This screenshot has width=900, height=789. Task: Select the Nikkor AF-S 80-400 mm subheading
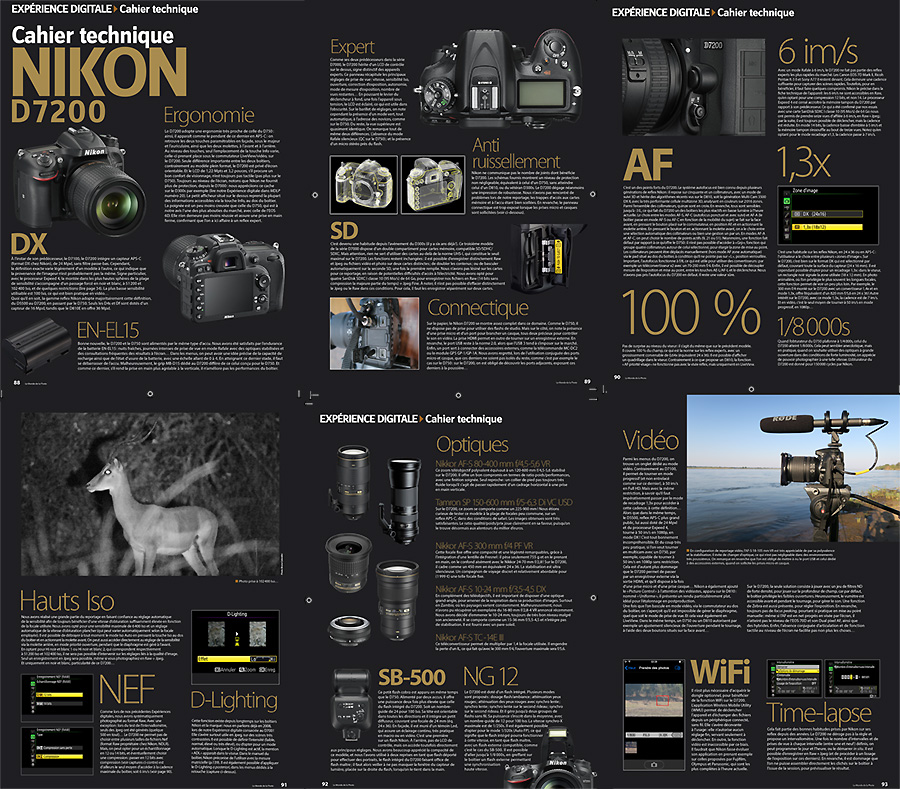tap(493, 464)
